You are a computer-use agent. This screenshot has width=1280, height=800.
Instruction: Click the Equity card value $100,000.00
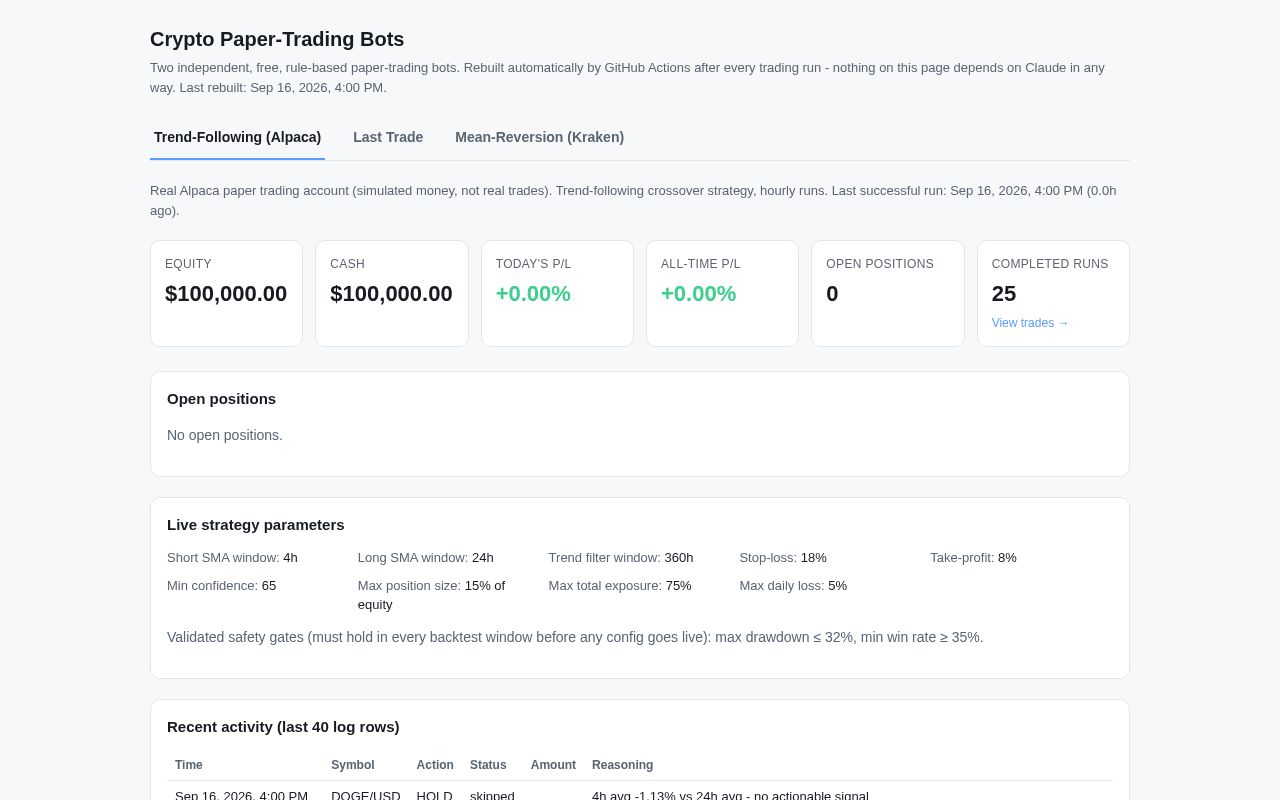[x=226, y=294]
